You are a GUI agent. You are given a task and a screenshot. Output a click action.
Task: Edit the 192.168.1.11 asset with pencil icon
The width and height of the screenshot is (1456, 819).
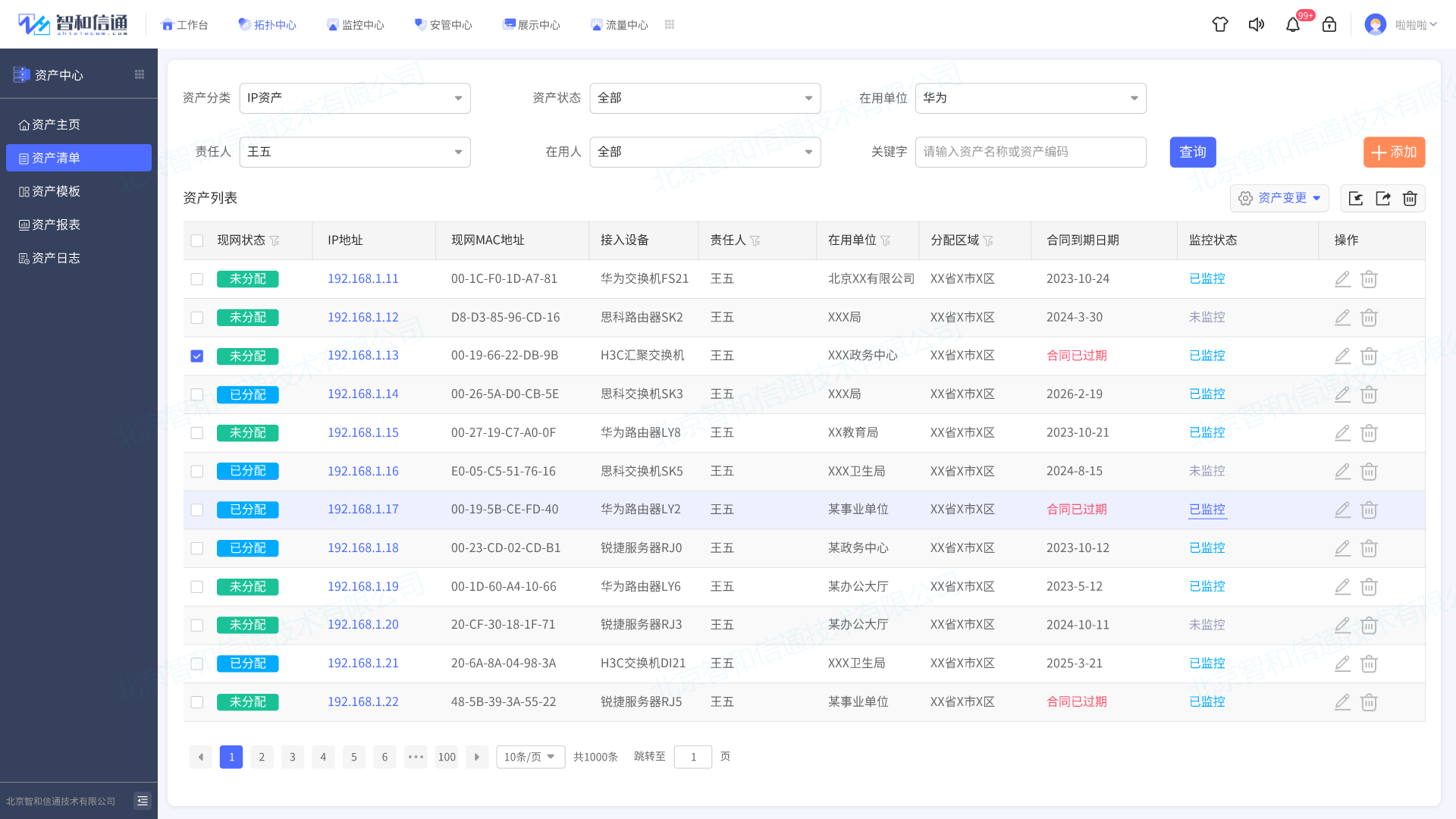(x=1342, y=278)
